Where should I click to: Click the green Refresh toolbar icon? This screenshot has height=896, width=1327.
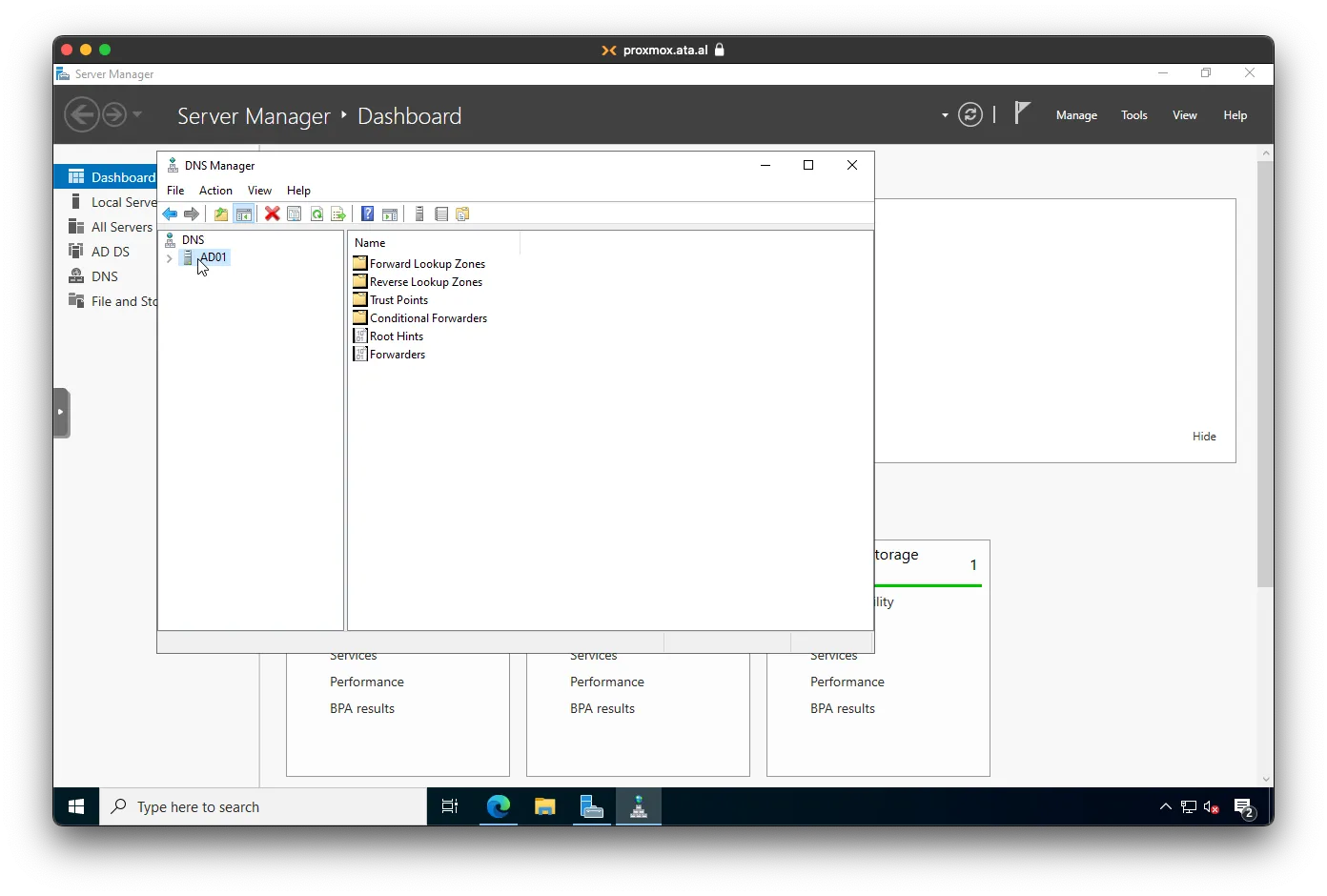[x=316, y=214]
